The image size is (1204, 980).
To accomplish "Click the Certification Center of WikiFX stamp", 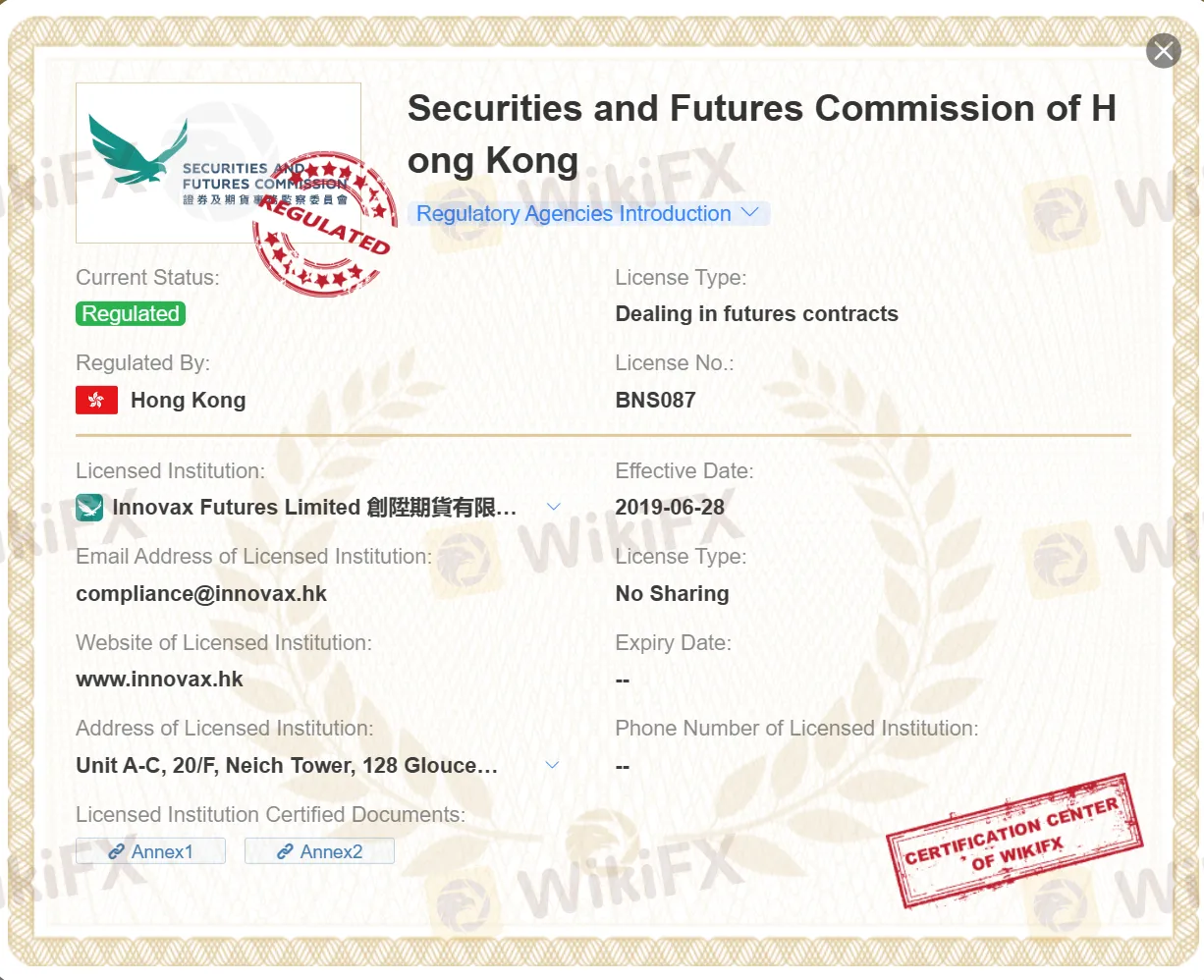I will [1014, 840].
